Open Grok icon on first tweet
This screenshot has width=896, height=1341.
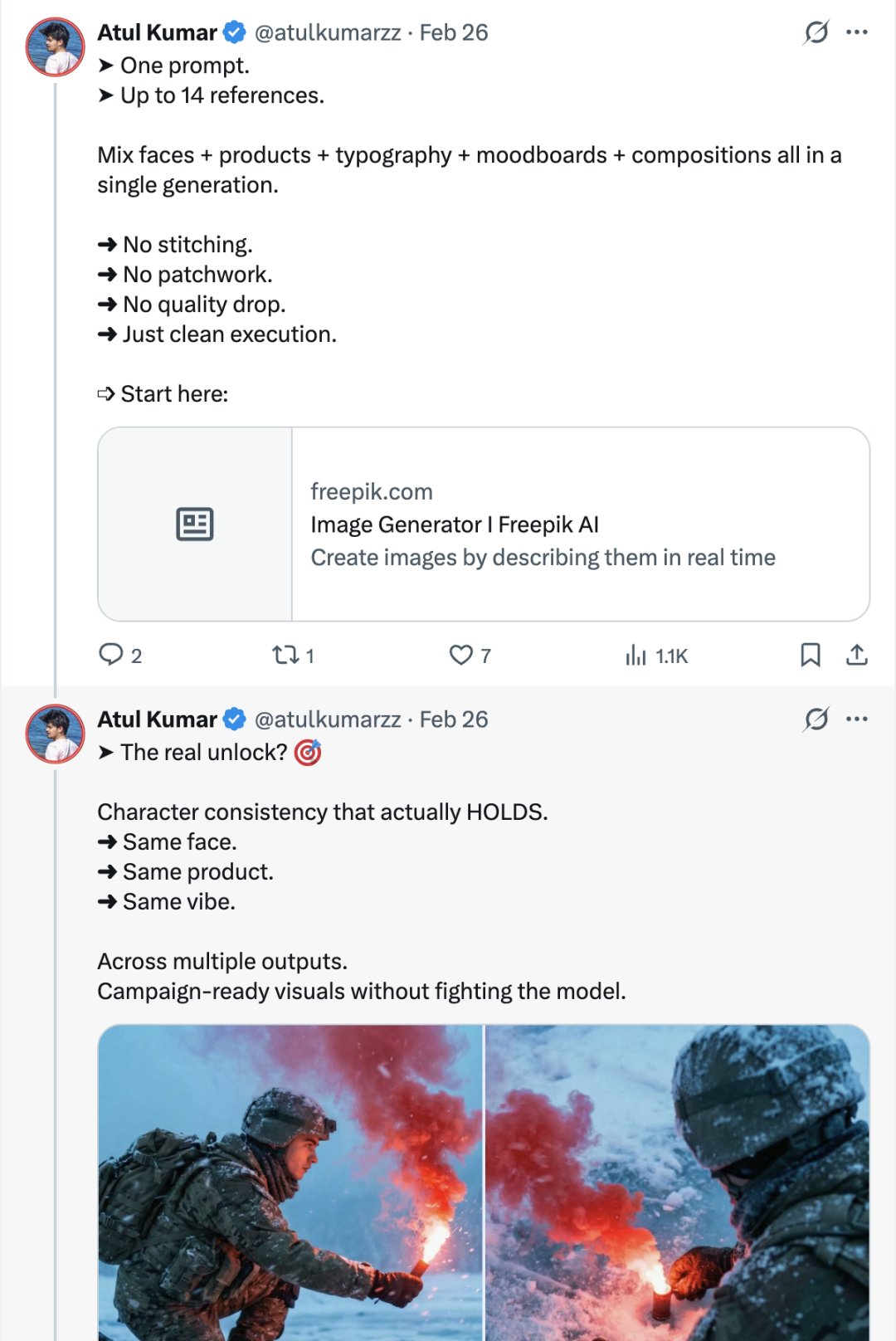click(x=816, y=32)
